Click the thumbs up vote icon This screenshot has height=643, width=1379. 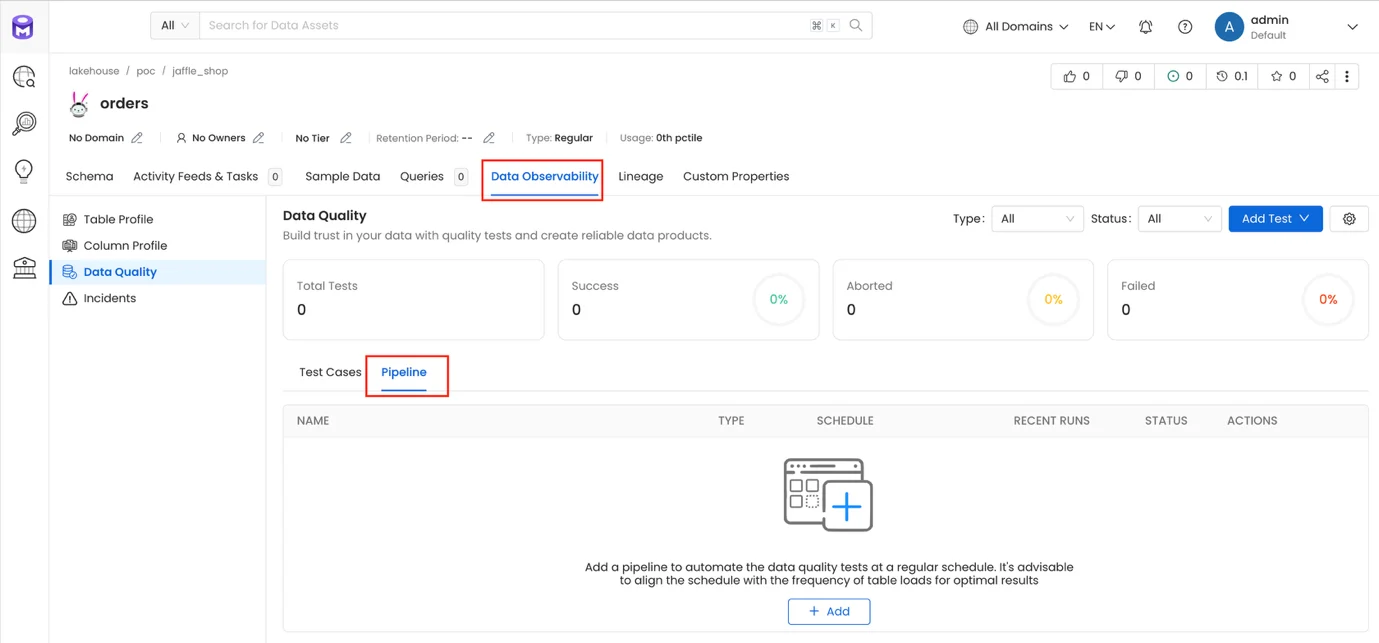point(1069,76)
